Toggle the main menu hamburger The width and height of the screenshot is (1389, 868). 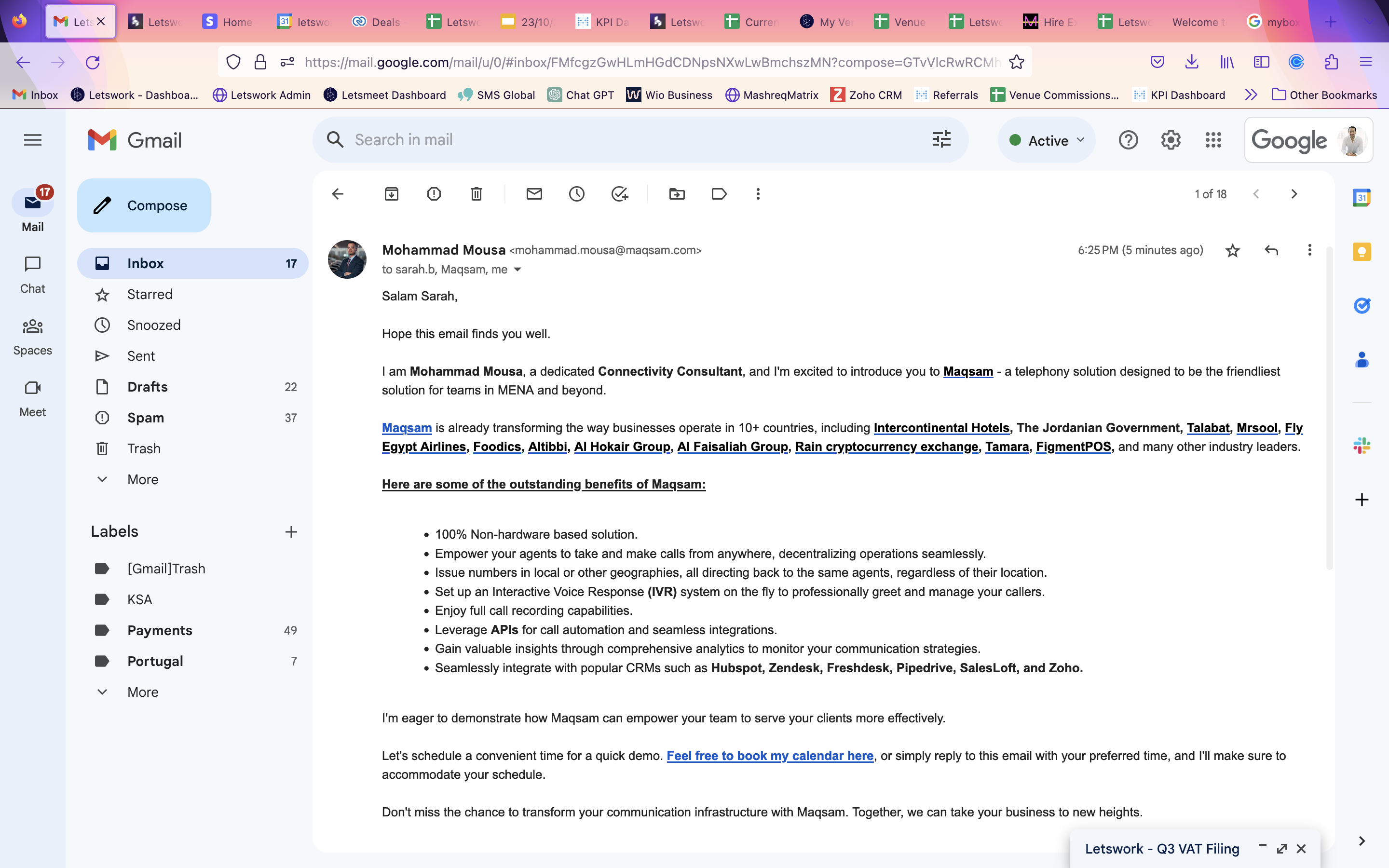click(x=33, y=140)
